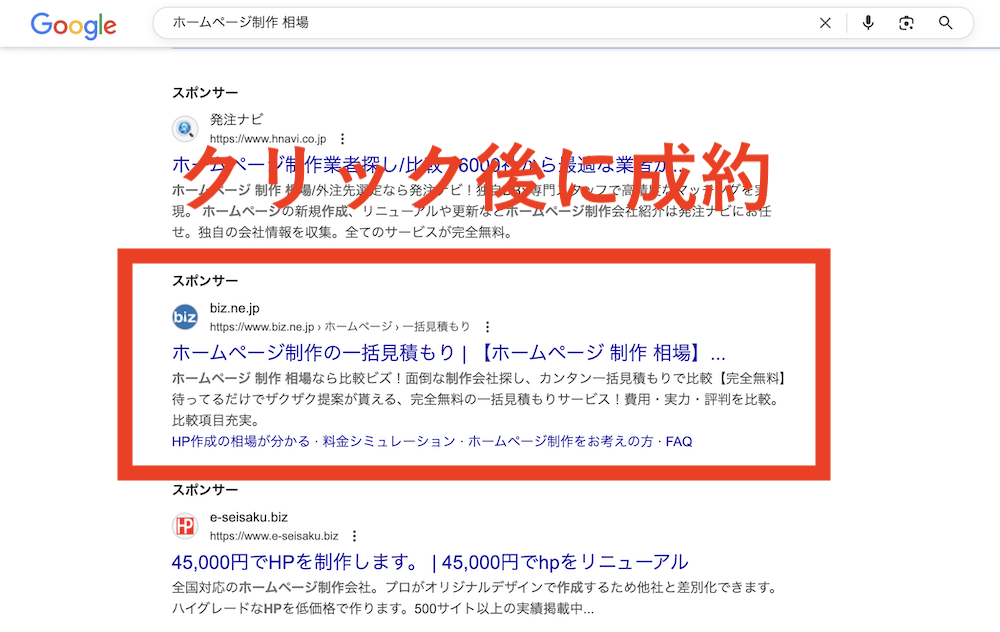Open the https://www.hnavi.co.jp URL
Screen dimensions: 1000x632
(x=268, y=138)
